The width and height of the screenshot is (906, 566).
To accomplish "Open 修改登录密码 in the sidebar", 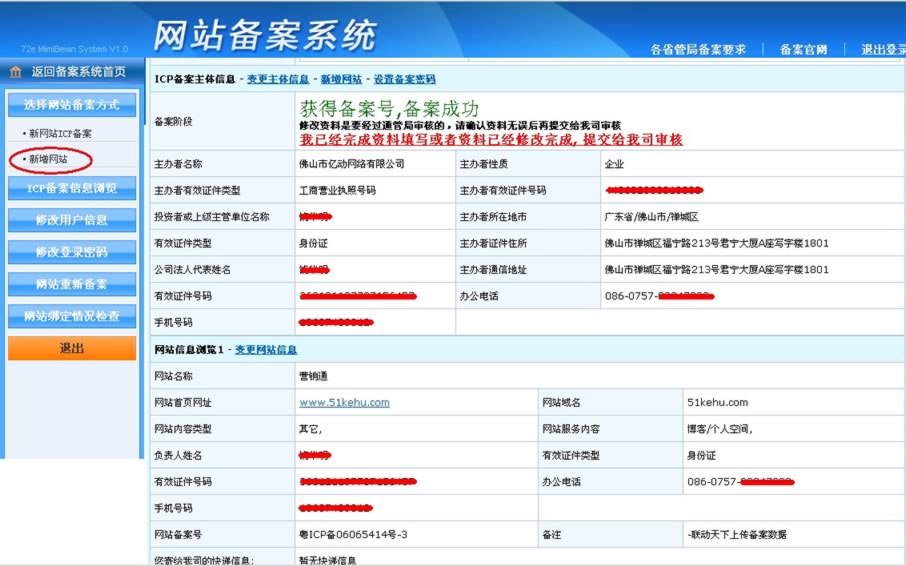I will (72, 252).
